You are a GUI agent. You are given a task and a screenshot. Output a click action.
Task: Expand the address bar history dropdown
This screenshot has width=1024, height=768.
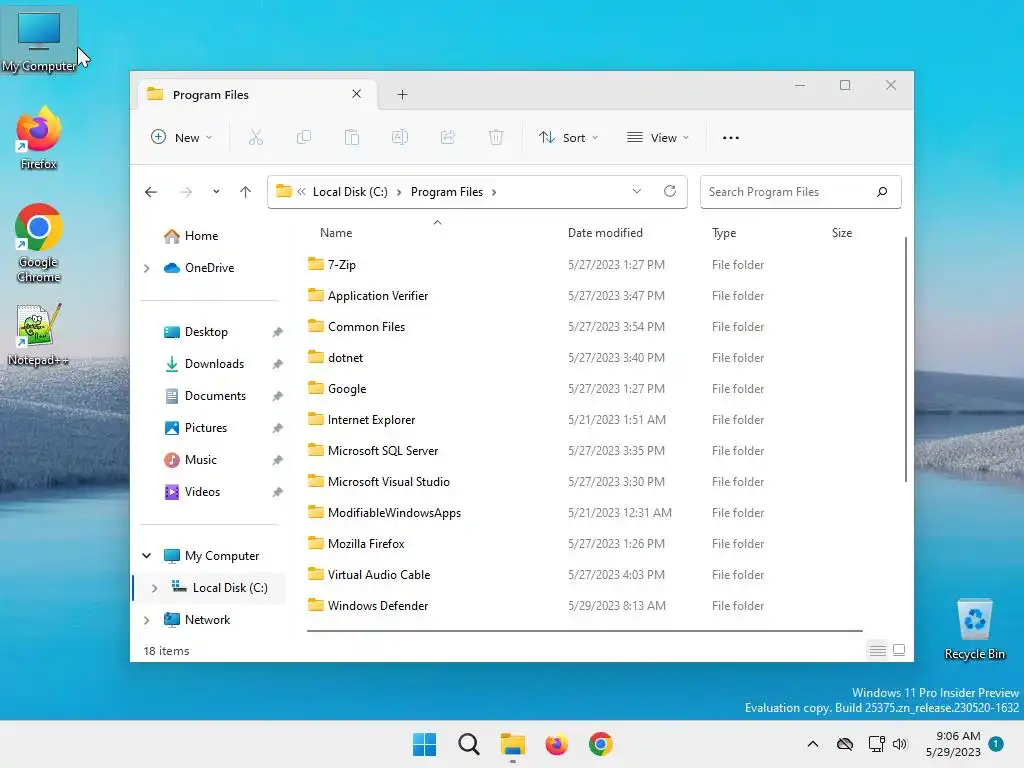click(637, 191)
